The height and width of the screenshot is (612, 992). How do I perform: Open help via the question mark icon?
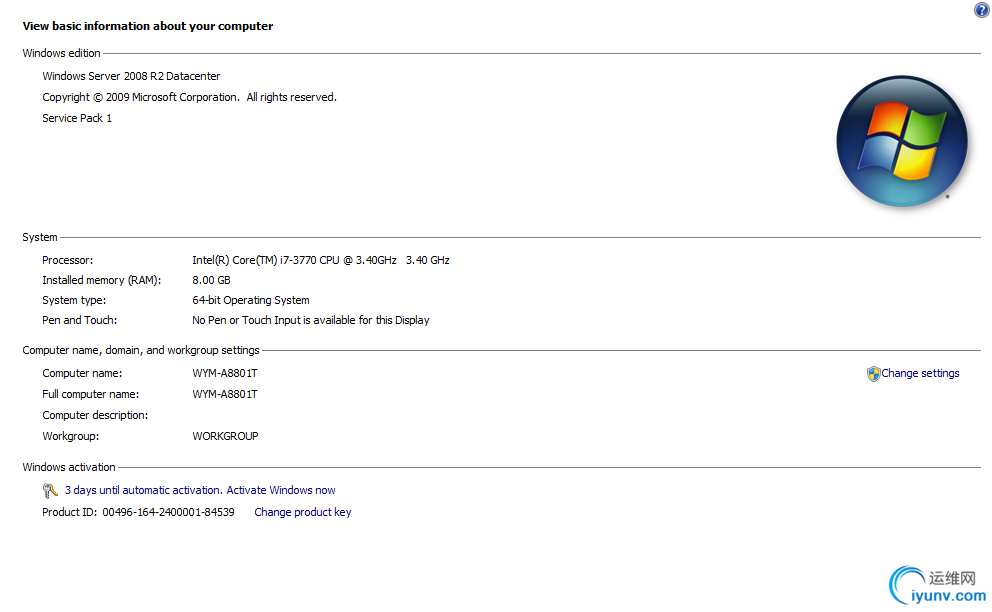coord(981,10)
